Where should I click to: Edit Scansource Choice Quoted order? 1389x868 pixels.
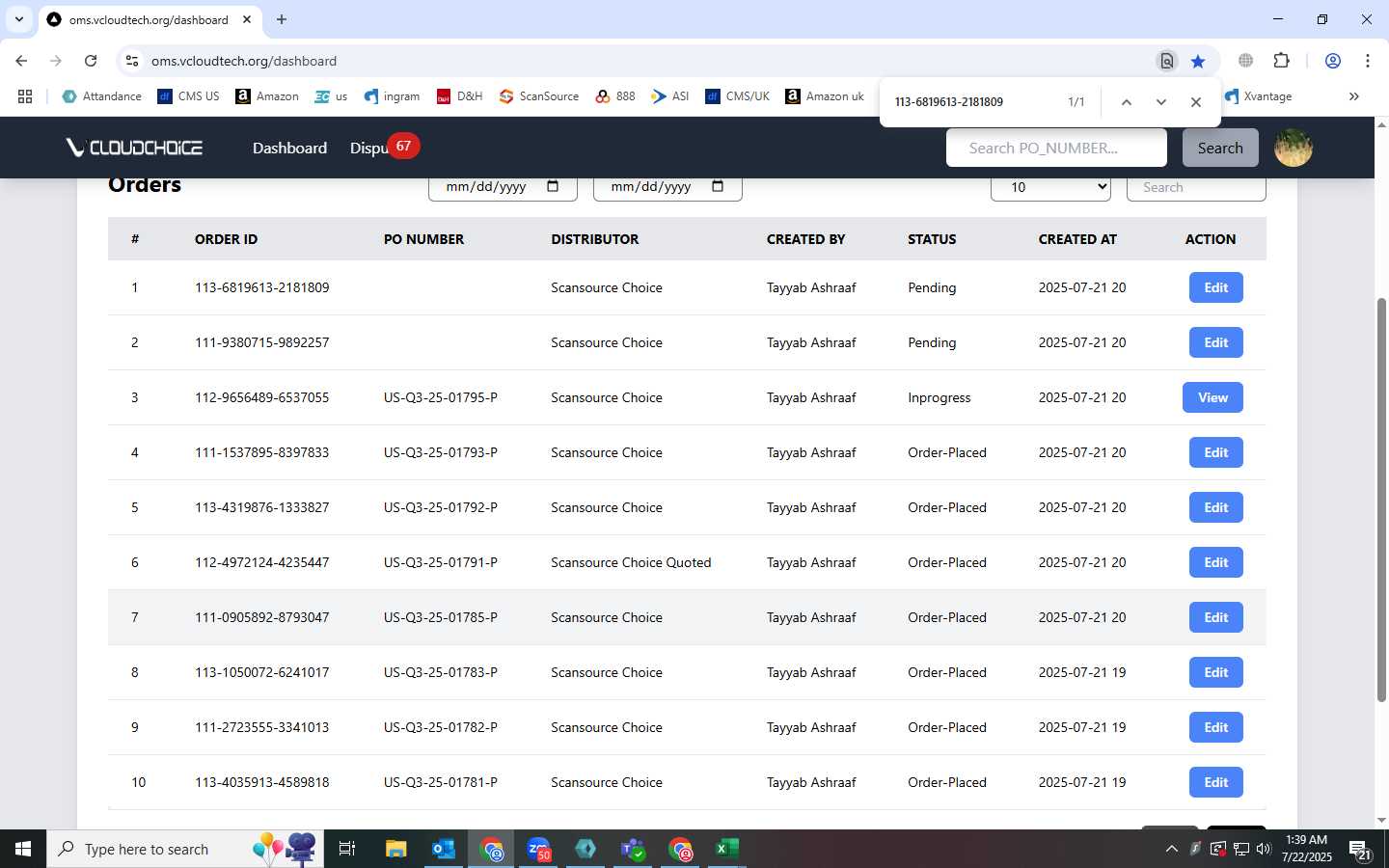click(x=1215, y=562)
